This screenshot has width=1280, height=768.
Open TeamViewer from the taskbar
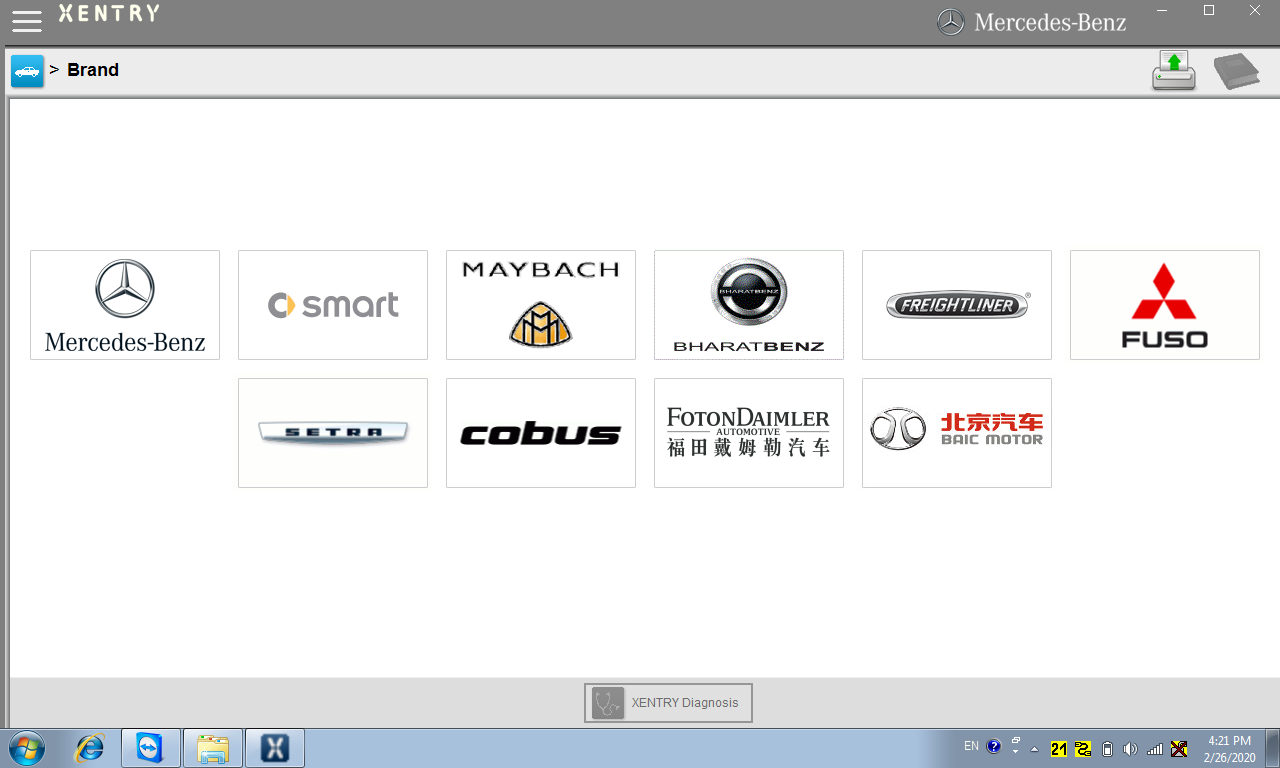click(x=151, y=748)
